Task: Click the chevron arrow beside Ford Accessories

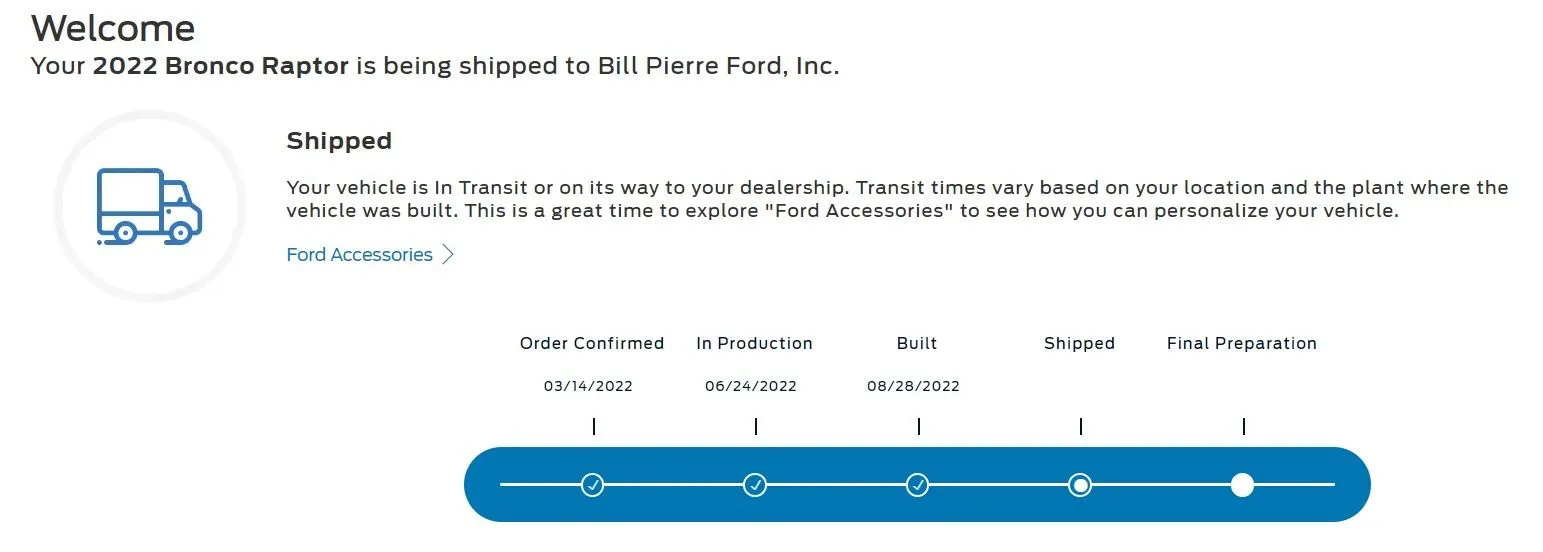Action: [x=448, y=255]
